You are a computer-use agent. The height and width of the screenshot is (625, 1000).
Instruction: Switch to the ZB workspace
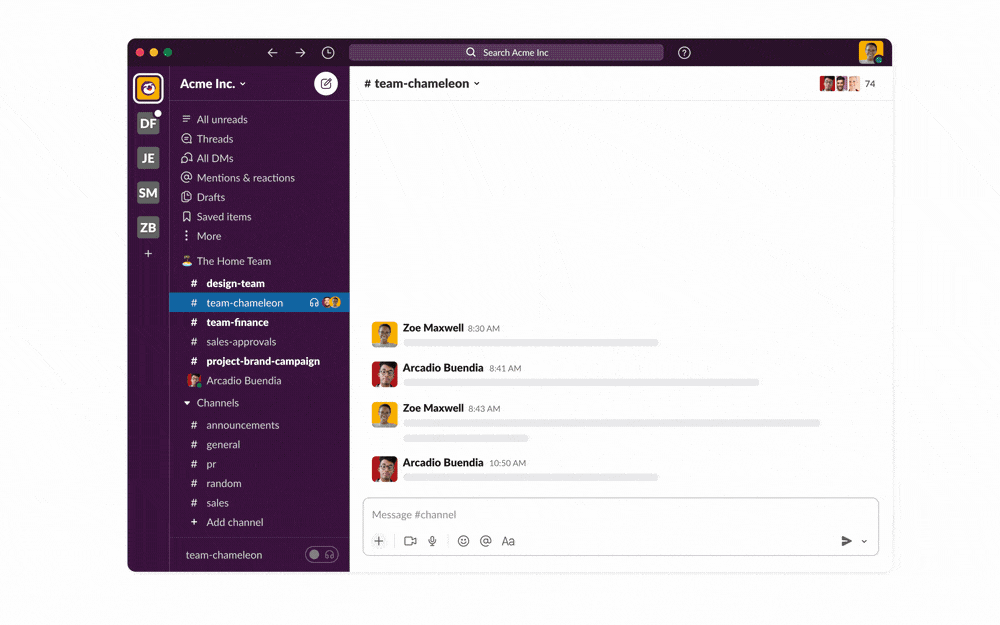pos(148,228)
